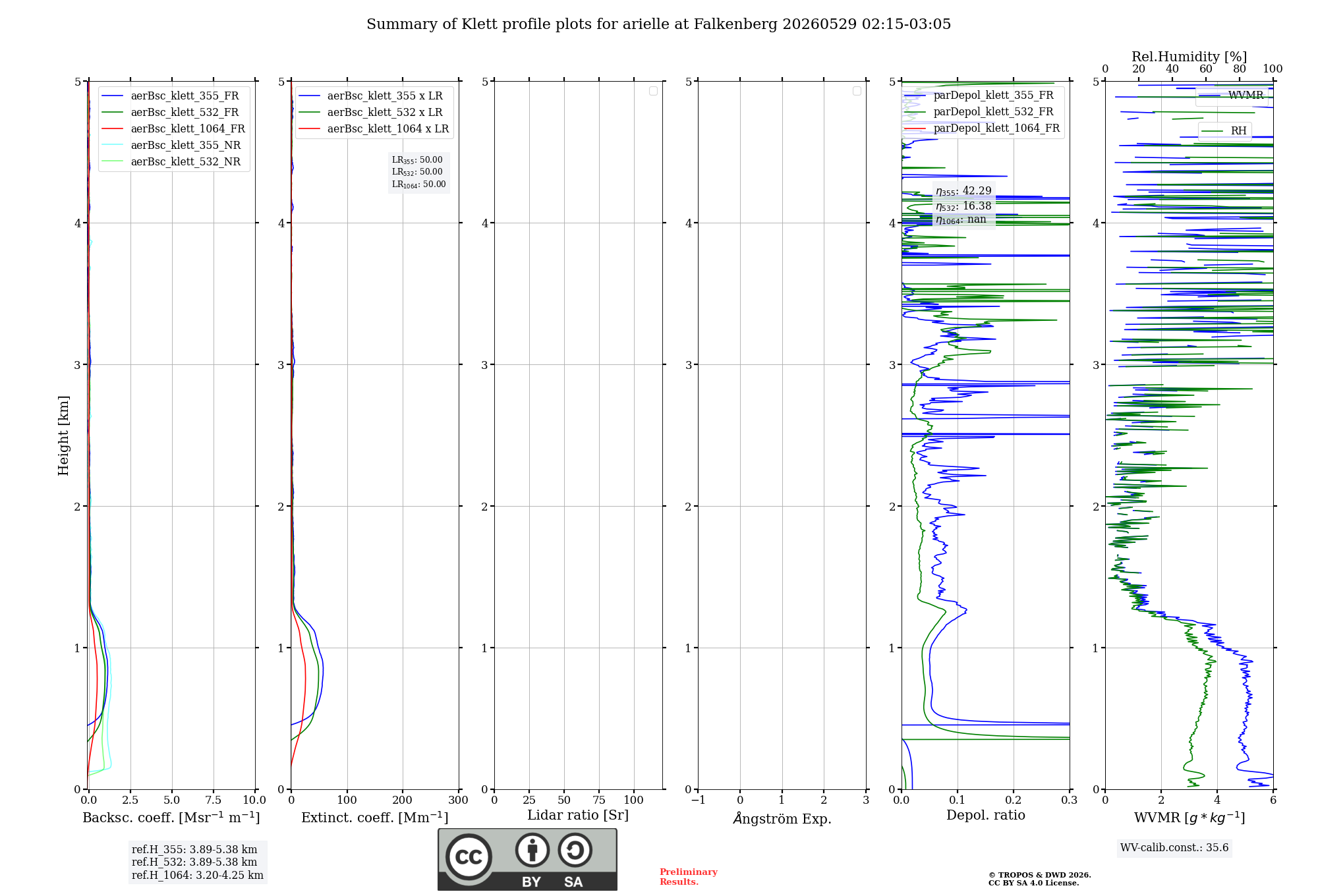Click the Ångström Exp. x-axis label

click(x=782, y=818)
